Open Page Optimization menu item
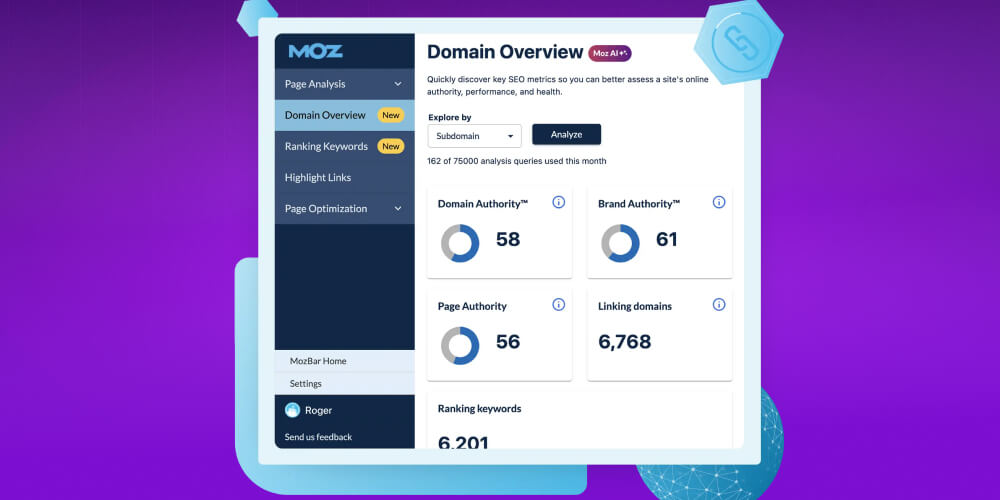 point(344,209)
